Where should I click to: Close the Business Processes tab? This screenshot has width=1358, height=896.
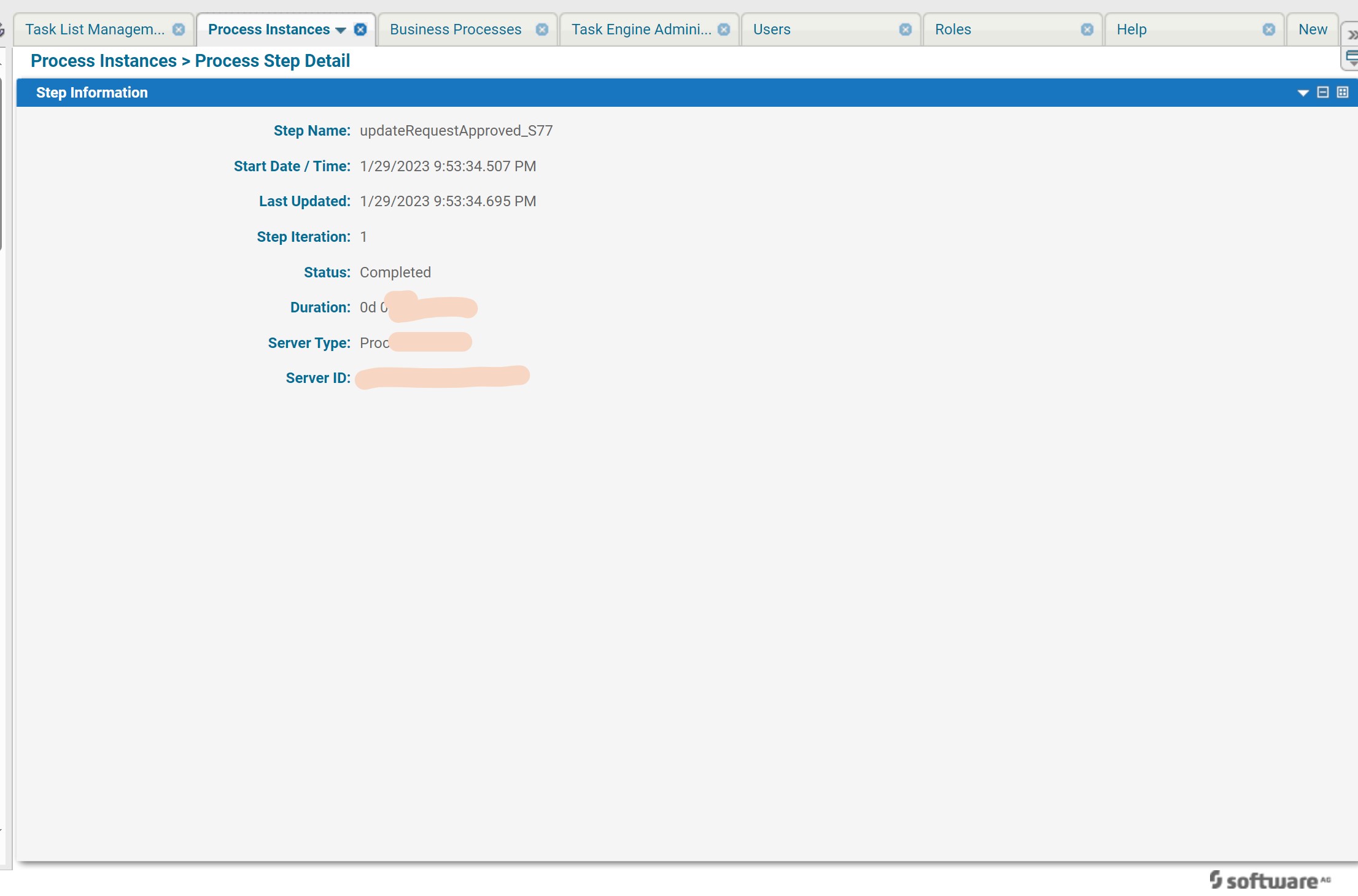(x=542, y=29)
